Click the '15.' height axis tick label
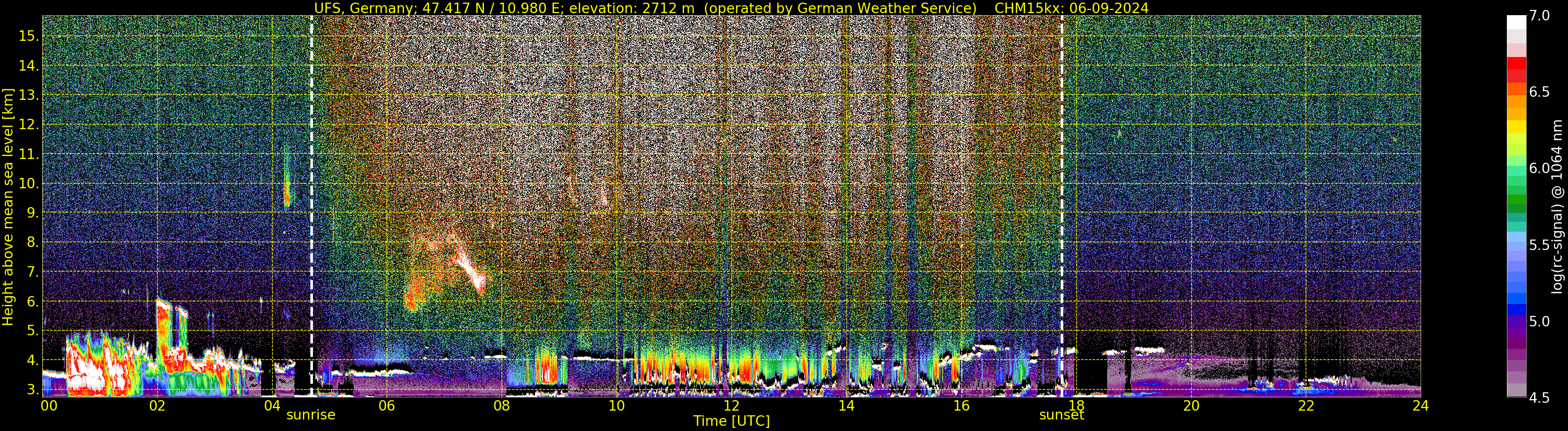 29,36
